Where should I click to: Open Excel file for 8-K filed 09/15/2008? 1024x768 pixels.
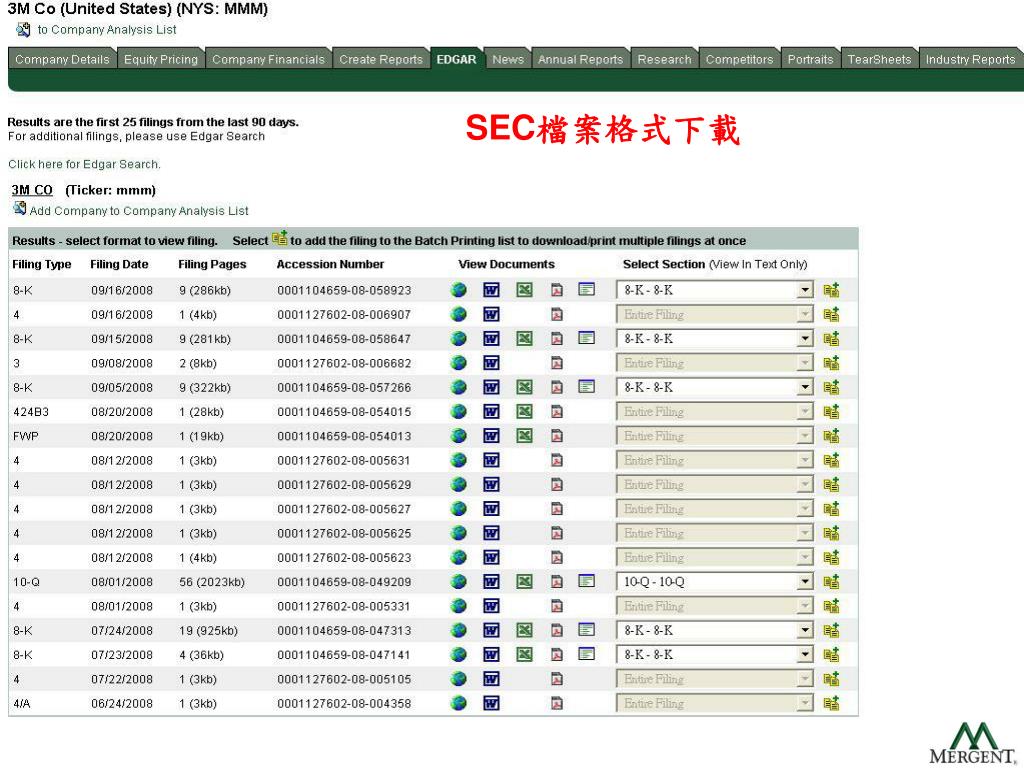click(x=524, y=338)
